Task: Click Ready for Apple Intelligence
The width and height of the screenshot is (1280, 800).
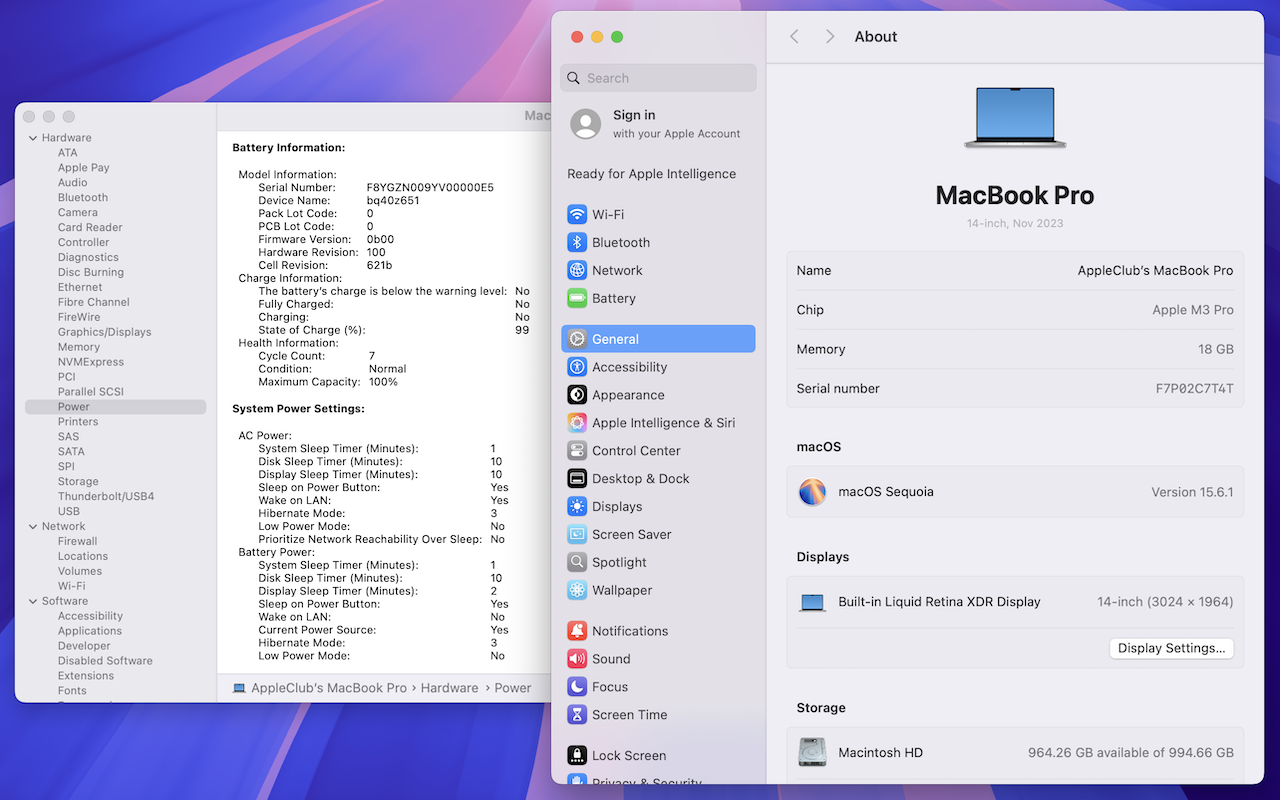Action: [651, 174]
